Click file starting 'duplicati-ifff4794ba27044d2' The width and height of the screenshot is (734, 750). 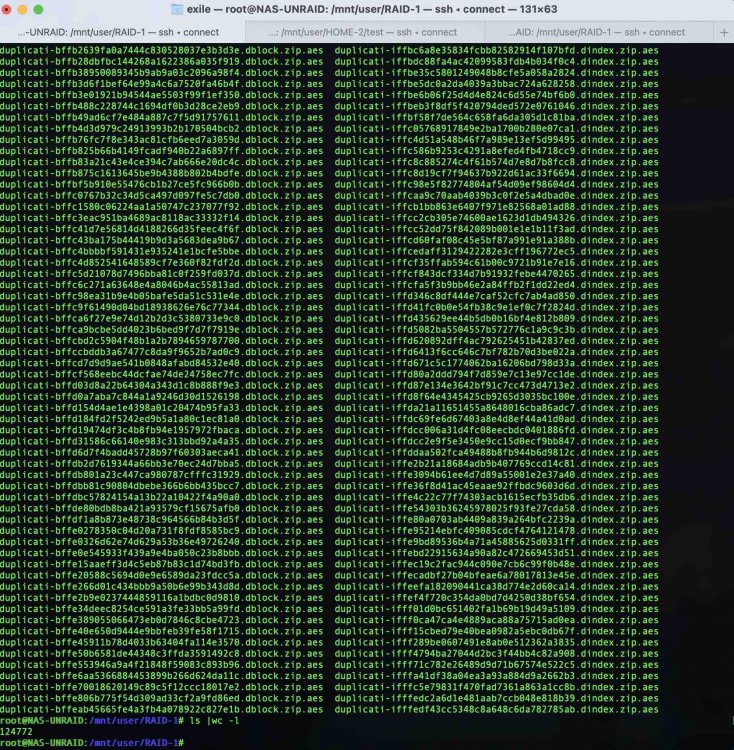pos(496,653)
